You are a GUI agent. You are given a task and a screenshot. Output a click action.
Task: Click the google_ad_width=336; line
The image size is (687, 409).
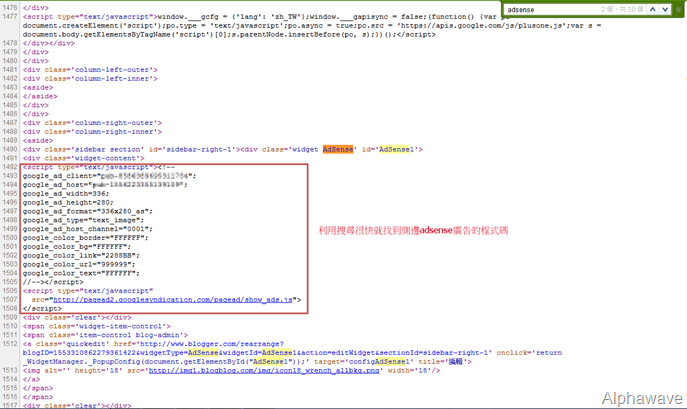[x=66, y=194]
